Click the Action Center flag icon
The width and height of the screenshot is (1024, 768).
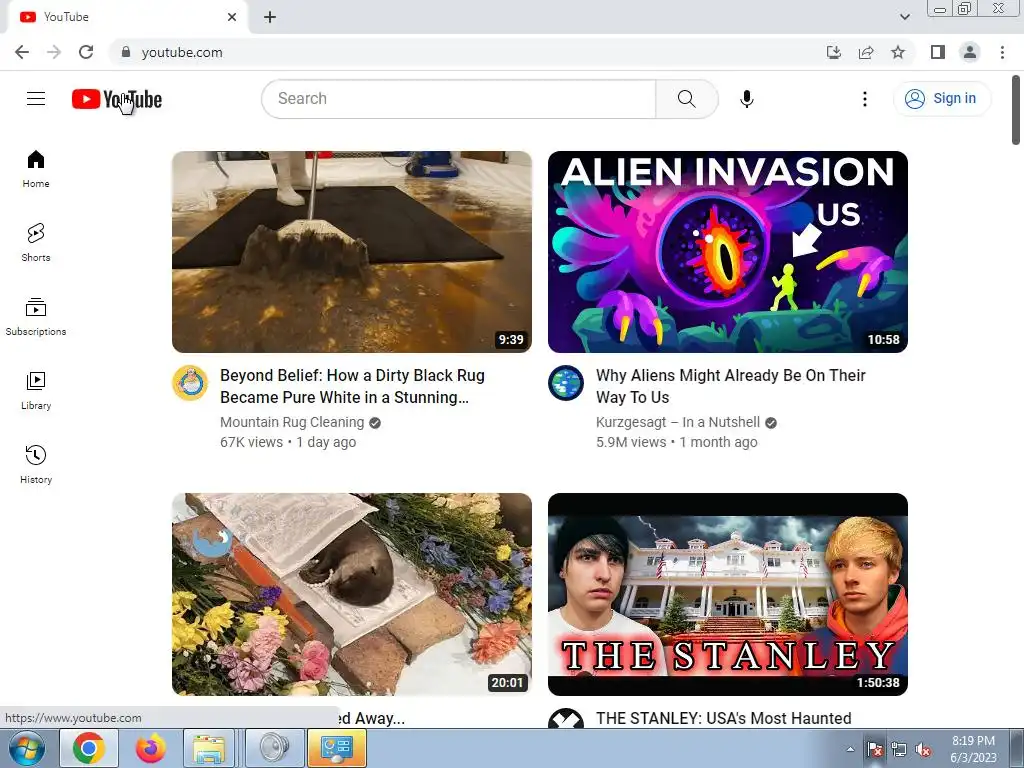[x=874, y=750]
